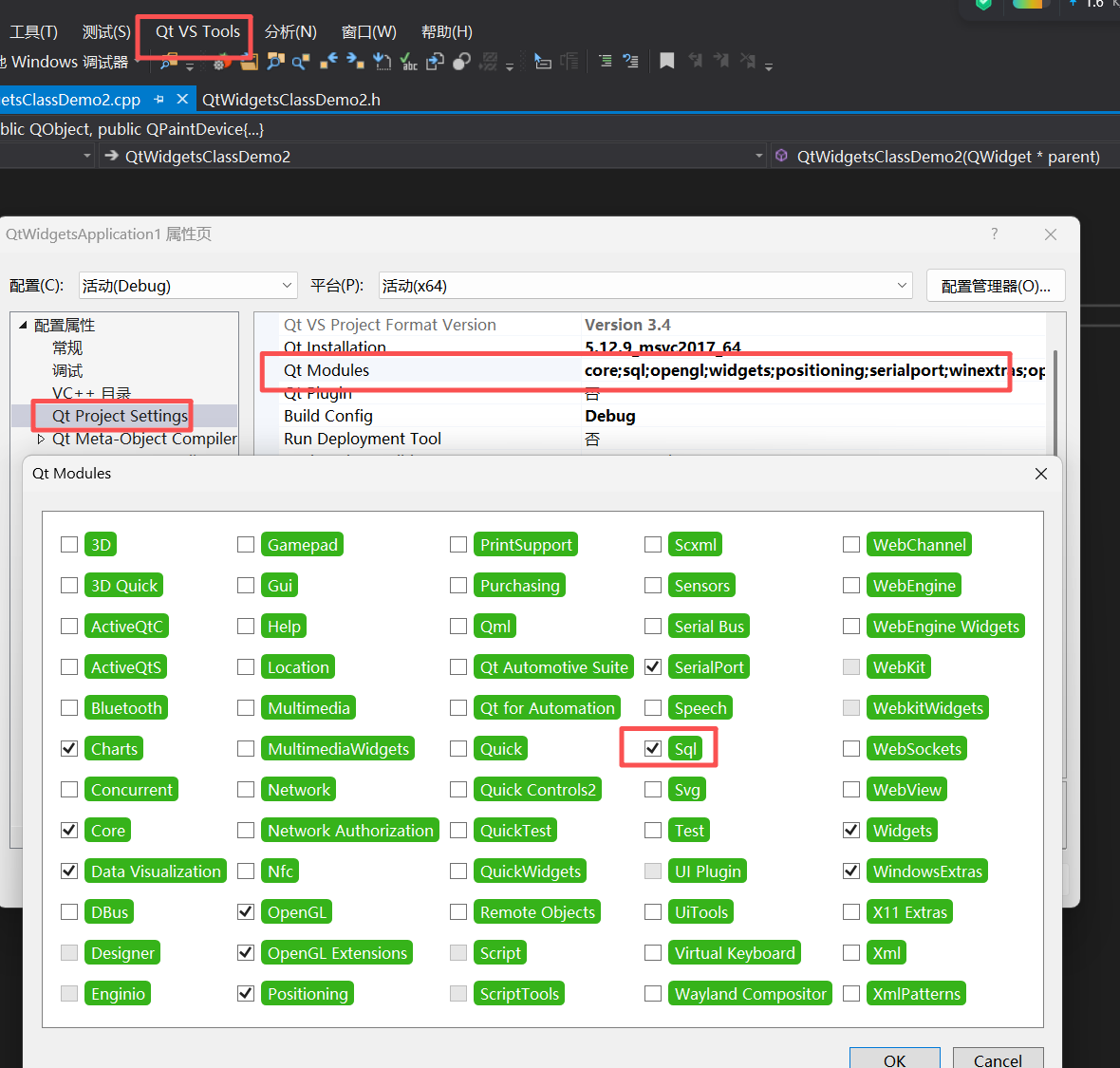Open the configuration dropdown showing 活动(Debug)

pos(188,286)
